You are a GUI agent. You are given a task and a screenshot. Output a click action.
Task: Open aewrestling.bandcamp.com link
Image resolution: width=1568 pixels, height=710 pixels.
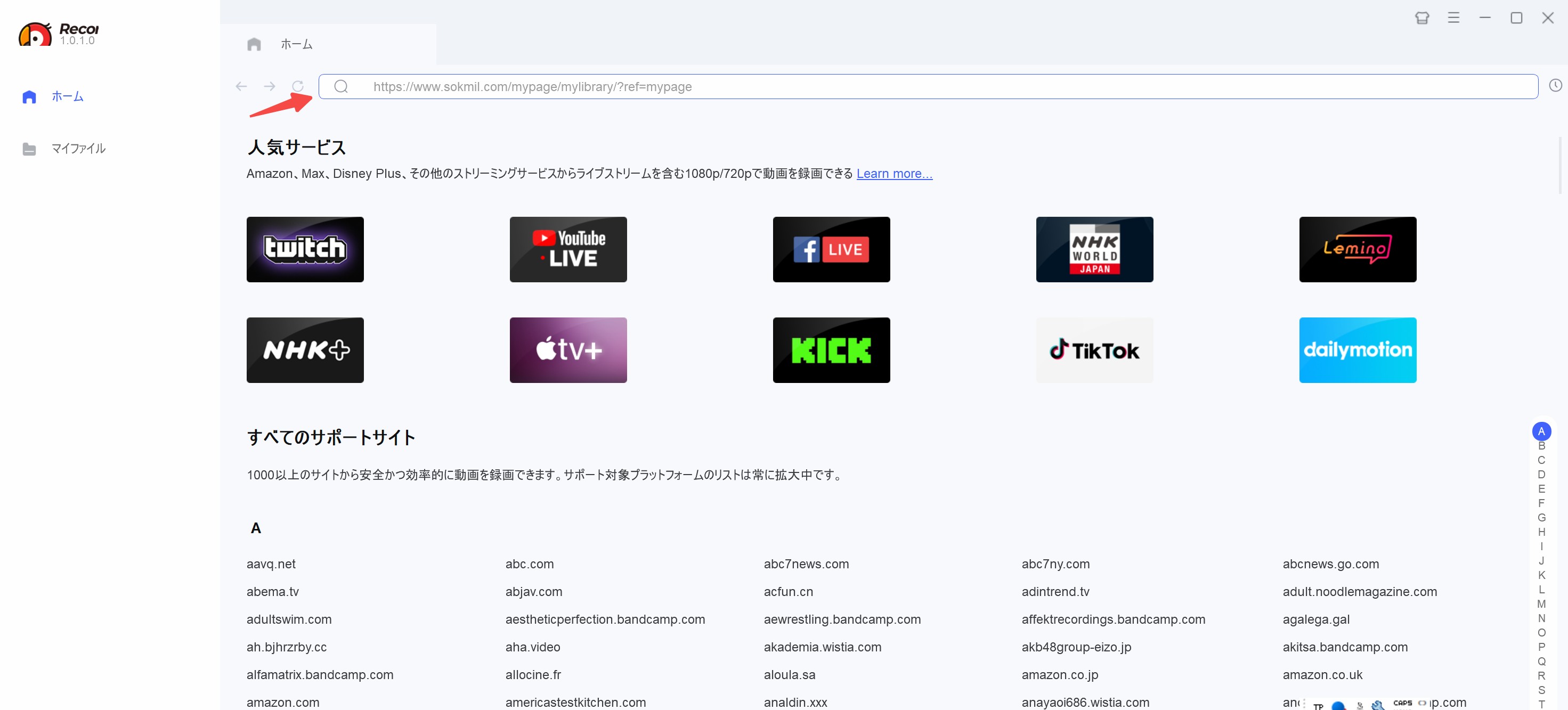(842, 619)
